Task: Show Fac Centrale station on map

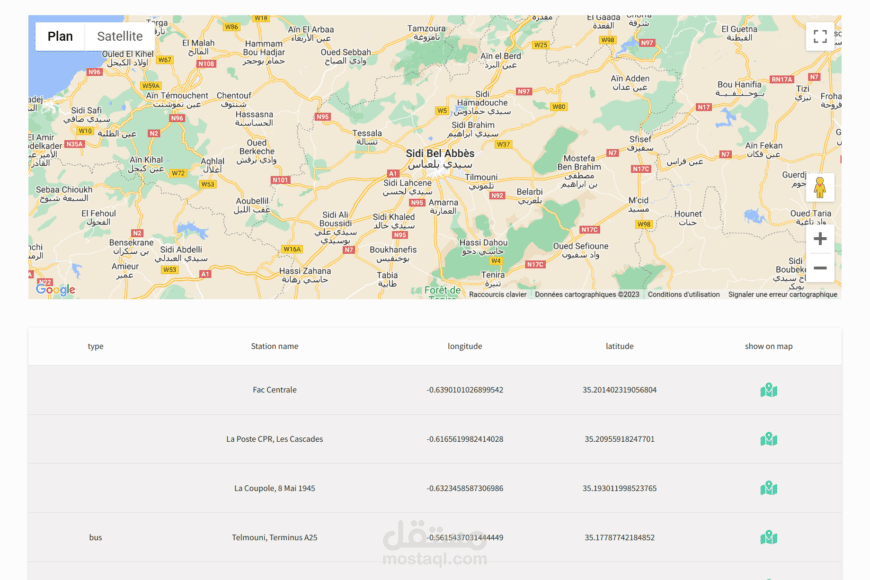Action: click(x=768, y=390)
